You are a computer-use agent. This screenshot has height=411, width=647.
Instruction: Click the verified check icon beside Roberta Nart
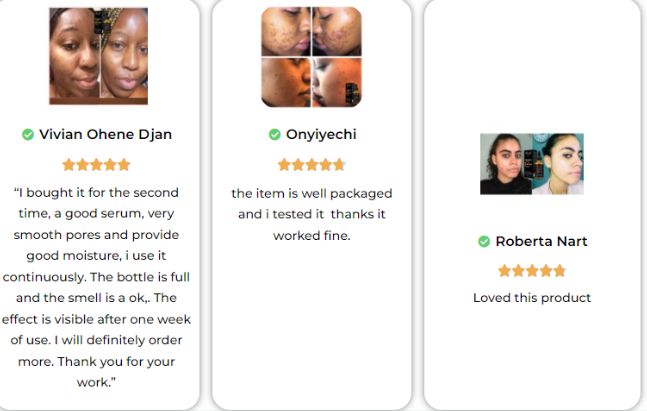click(484, 241)
